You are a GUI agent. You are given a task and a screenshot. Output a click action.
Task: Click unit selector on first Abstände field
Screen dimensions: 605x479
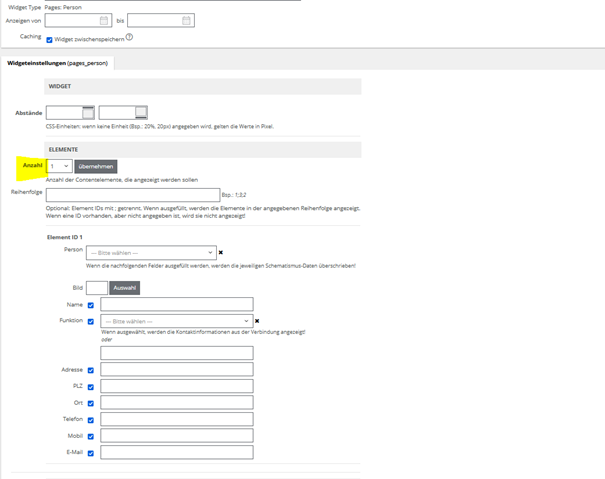88,113
